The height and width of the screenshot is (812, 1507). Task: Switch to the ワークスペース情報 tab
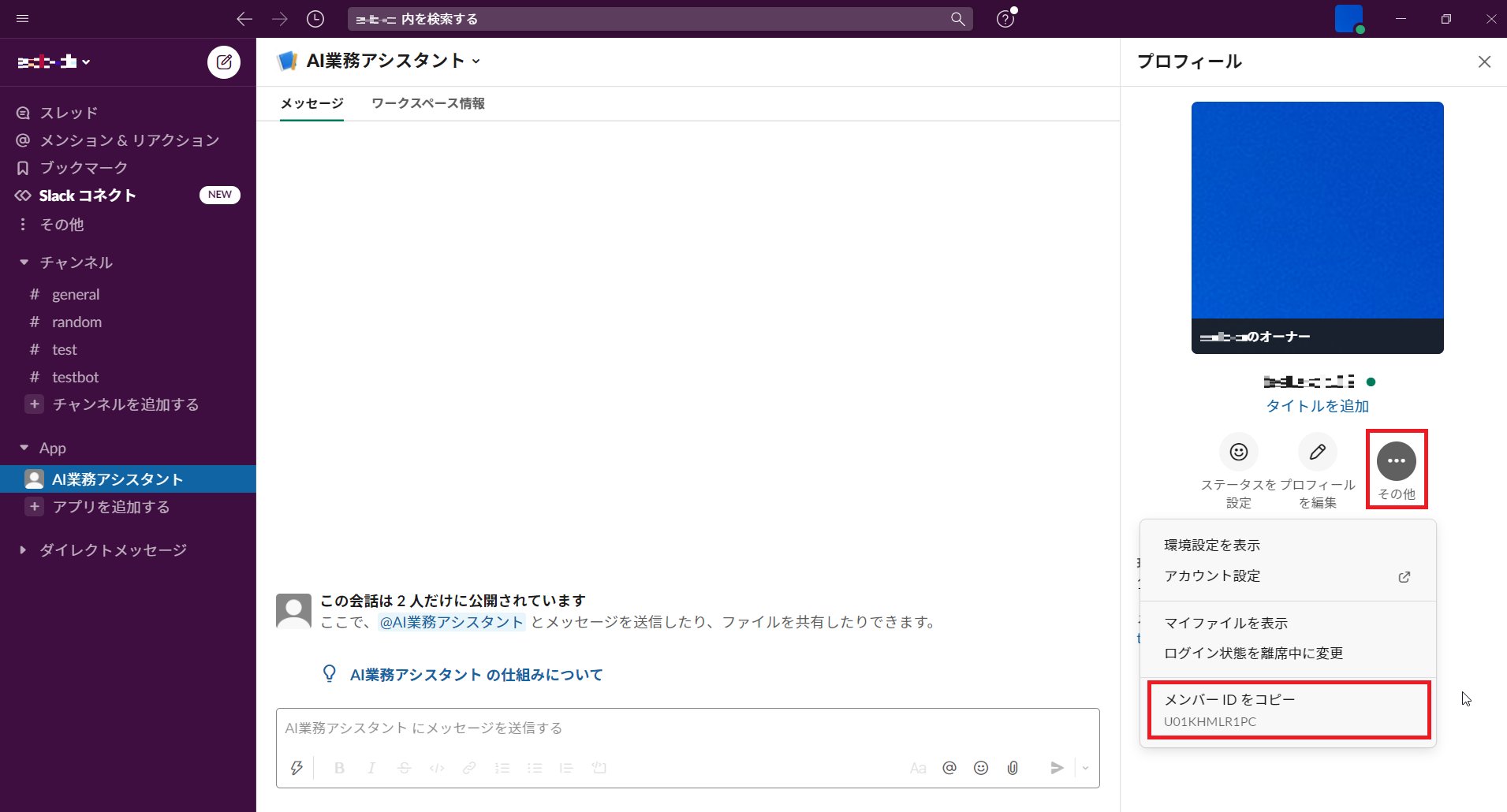click(x=427, y=103)
